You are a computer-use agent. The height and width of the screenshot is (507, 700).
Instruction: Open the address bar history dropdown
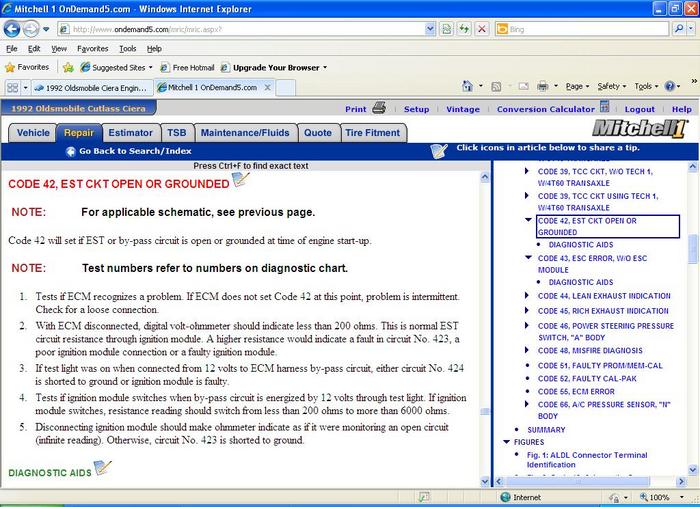(x=430, y=29)
